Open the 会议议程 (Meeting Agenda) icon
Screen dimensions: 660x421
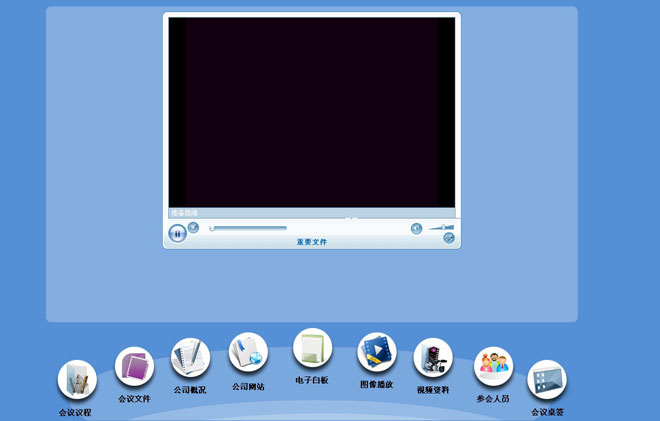pos(76,381)
